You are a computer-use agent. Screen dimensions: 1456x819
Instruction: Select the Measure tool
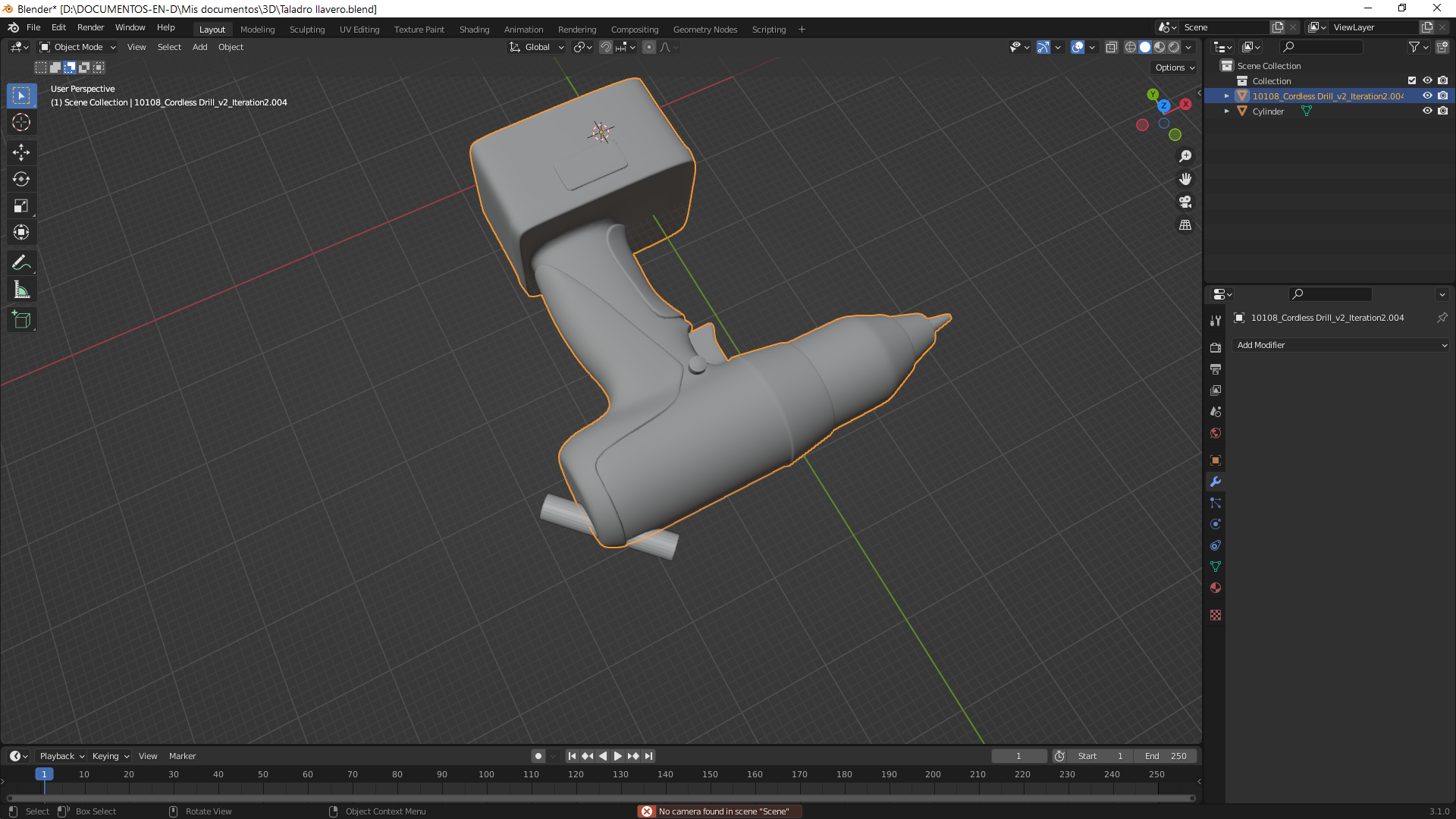pos(21,290)
